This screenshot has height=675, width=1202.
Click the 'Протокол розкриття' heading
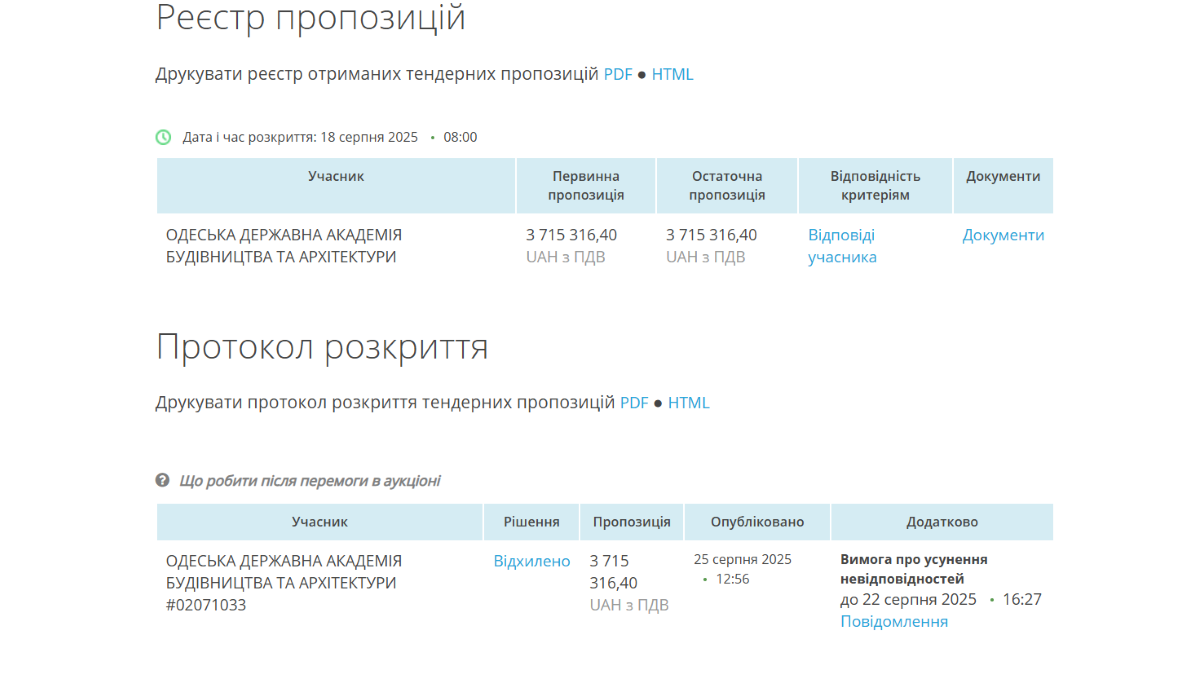click(322, 346)
